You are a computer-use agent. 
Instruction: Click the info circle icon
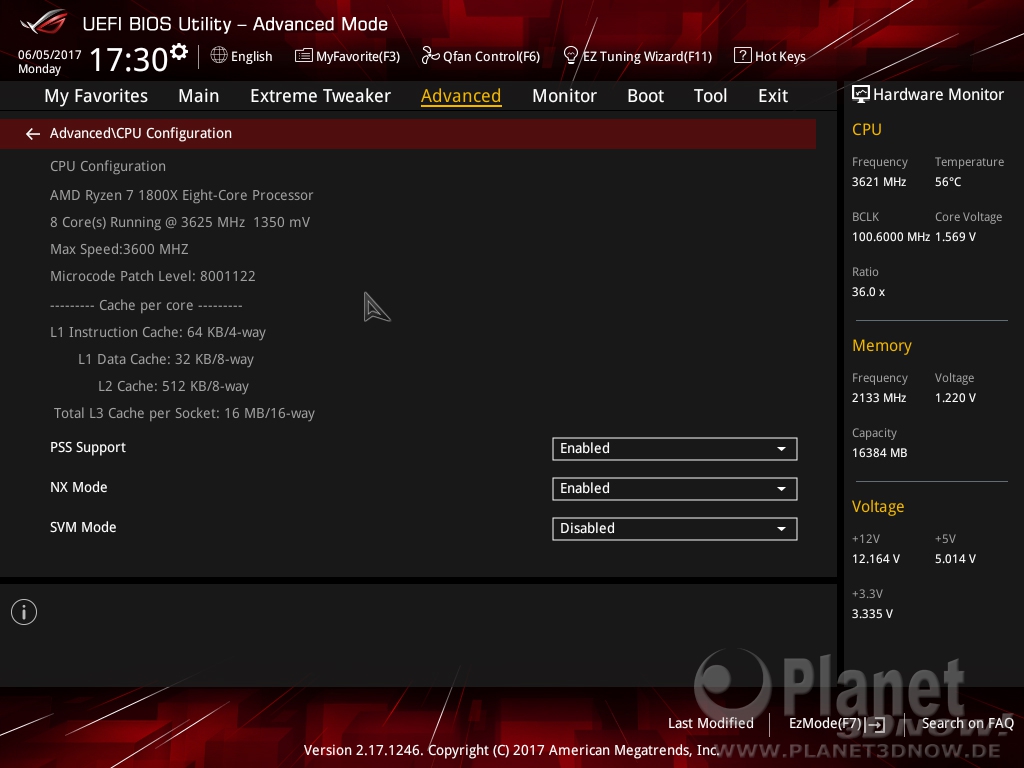point(24,613)
